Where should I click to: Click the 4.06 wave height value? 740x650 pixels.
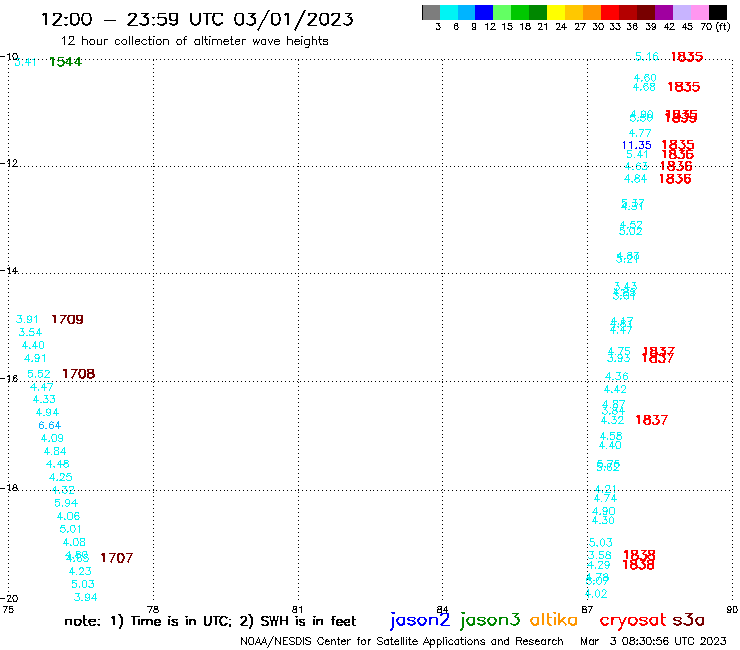pyautogui.click(x=68, y=516)
